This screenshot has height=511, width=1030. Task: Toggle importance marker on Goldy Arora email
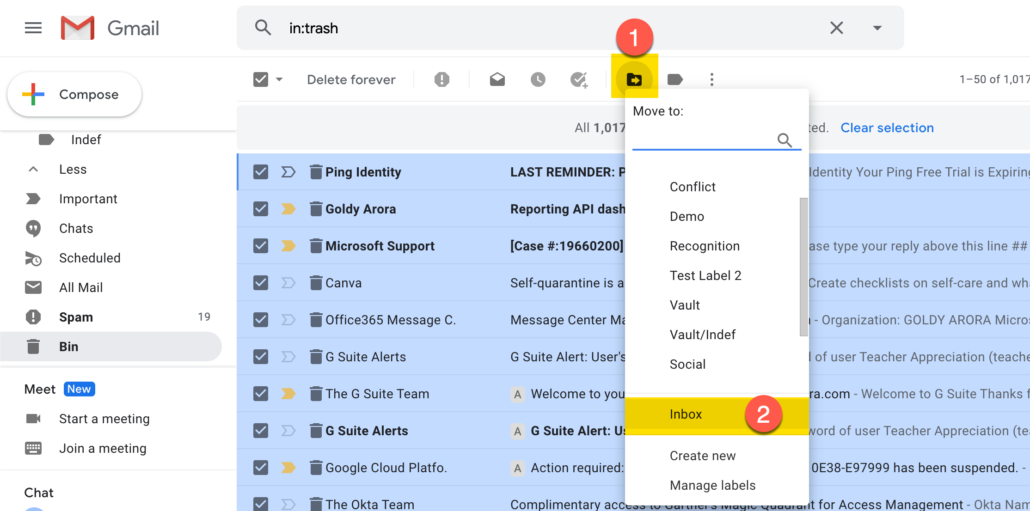point(288,209)
